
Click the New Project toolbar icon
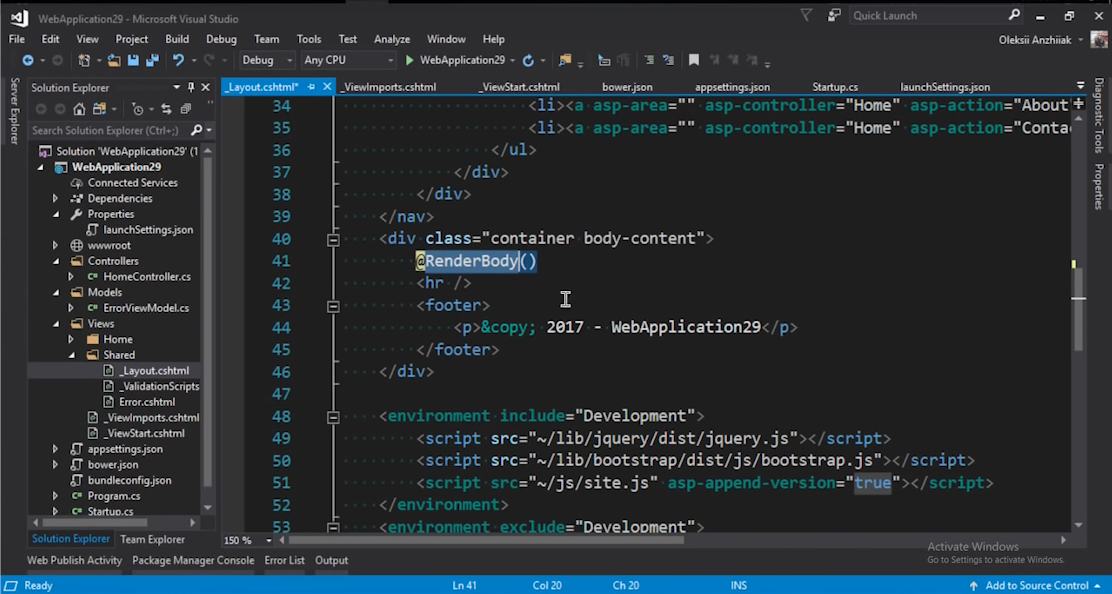pos(84,61)
